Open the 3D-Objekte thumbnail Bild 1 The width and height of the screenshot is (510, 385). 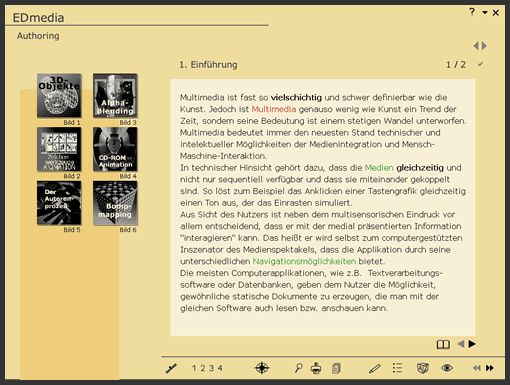(59, 96)
